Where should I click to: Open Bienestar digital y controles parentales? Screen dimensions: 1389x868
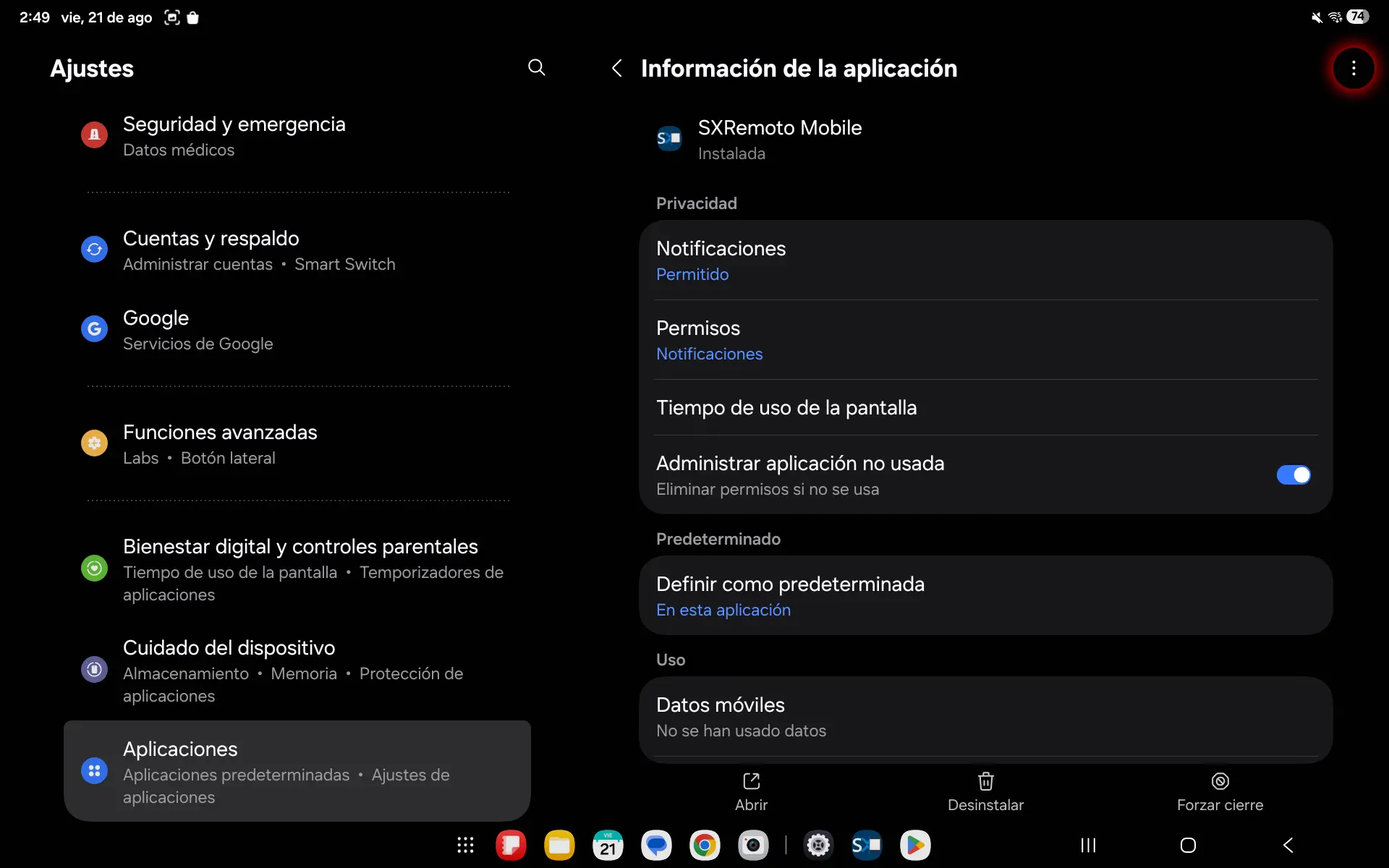tap(297, 569)
